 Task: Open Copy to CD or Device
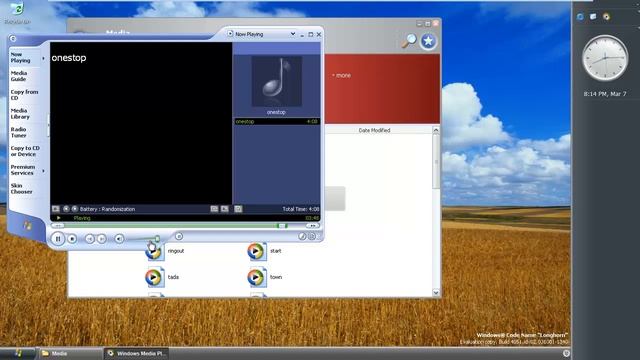pos(25,151)
